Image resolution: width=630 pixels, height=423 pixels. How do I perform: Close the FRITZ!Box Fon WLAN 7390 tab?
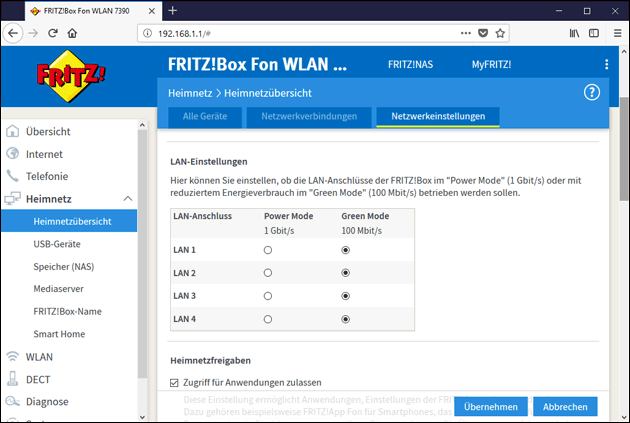tap(152, 11)
